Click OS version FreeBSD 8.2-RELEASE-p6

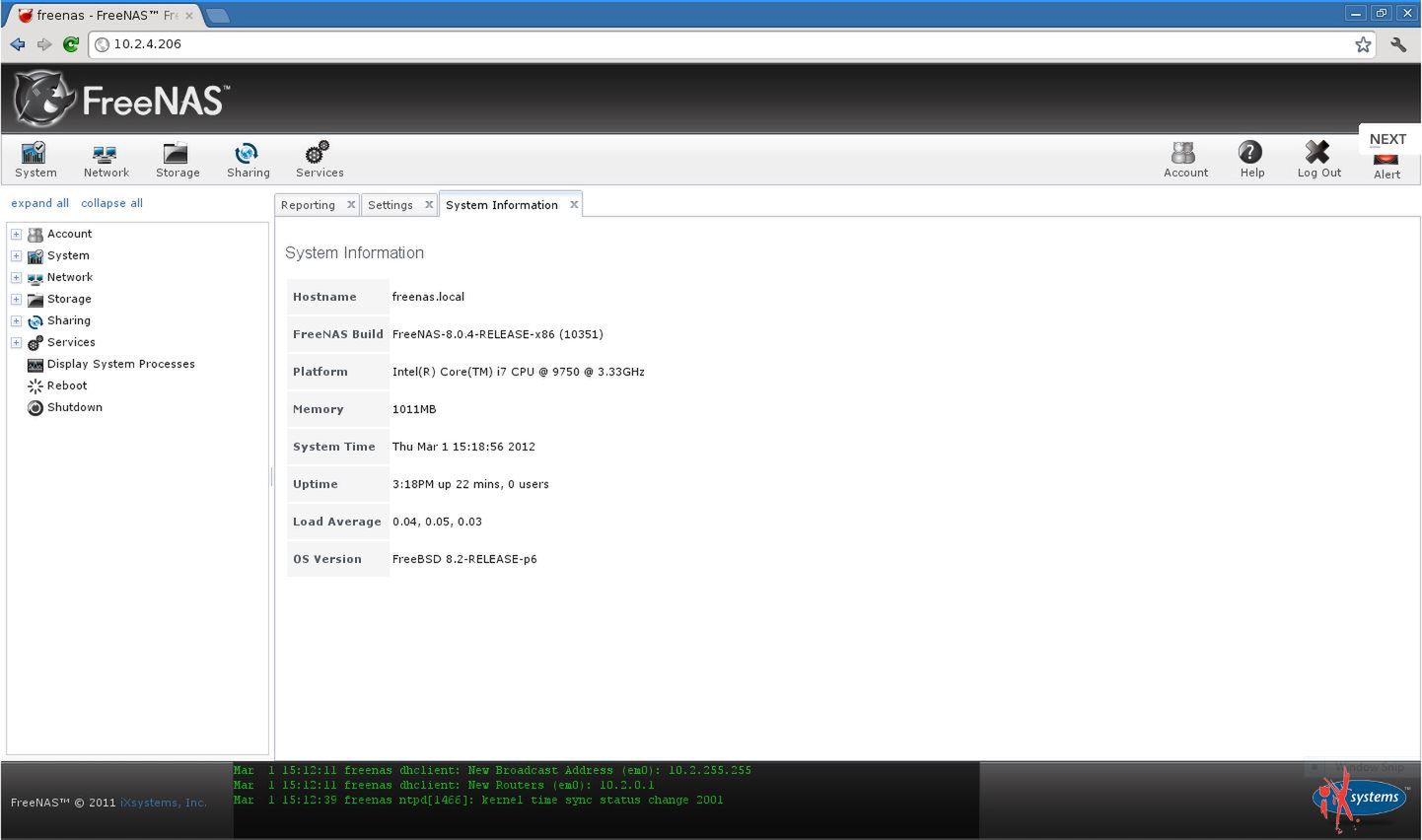coord(464,559)
